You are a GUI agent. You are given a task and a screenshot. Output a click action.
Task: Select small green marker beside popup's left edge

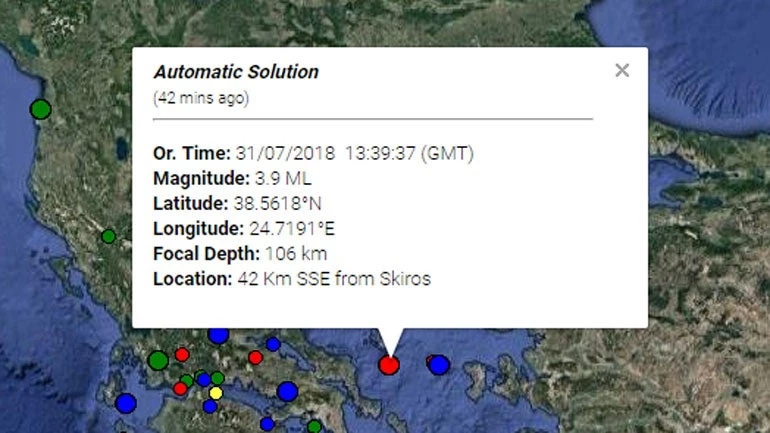point(109,237)
